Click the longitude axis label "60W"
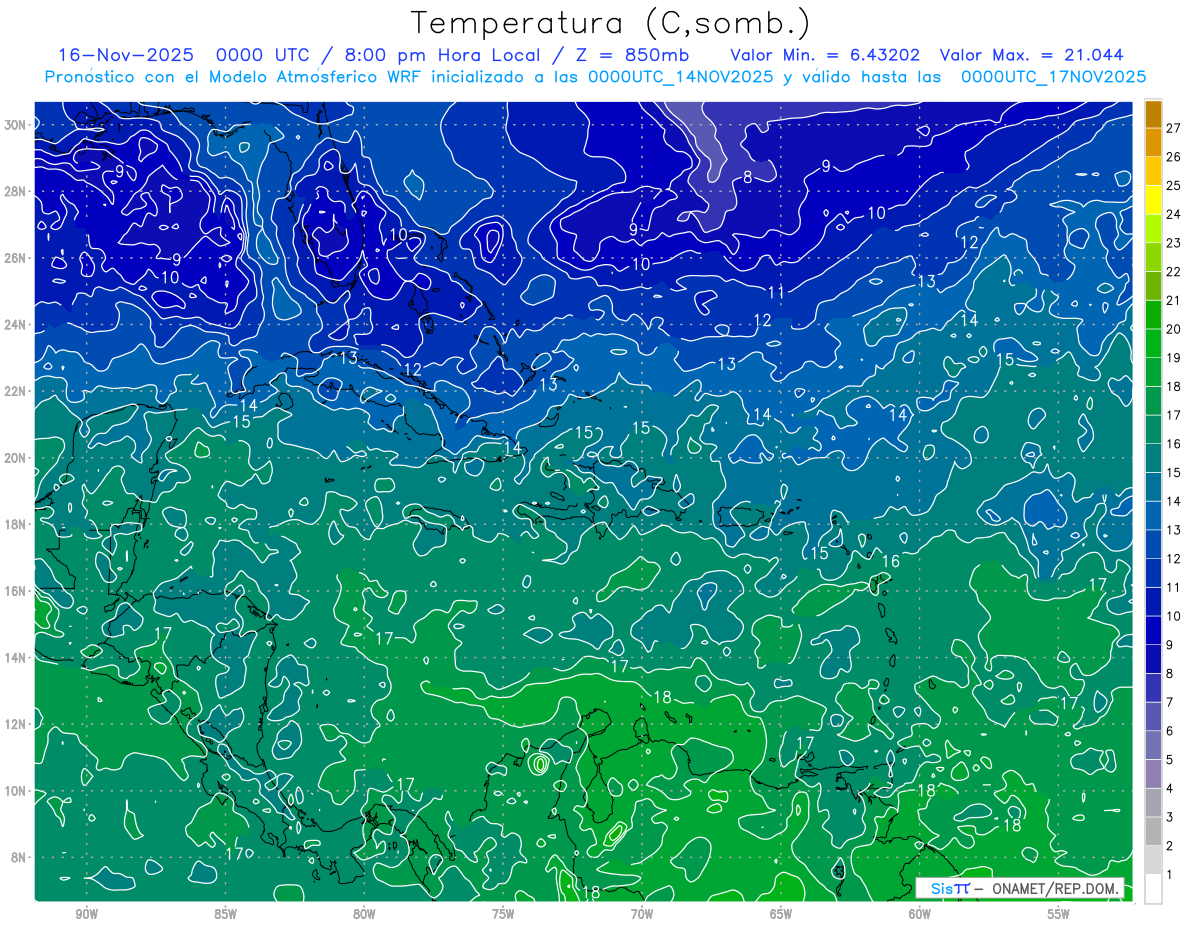1200x927 pixels. 920,914
